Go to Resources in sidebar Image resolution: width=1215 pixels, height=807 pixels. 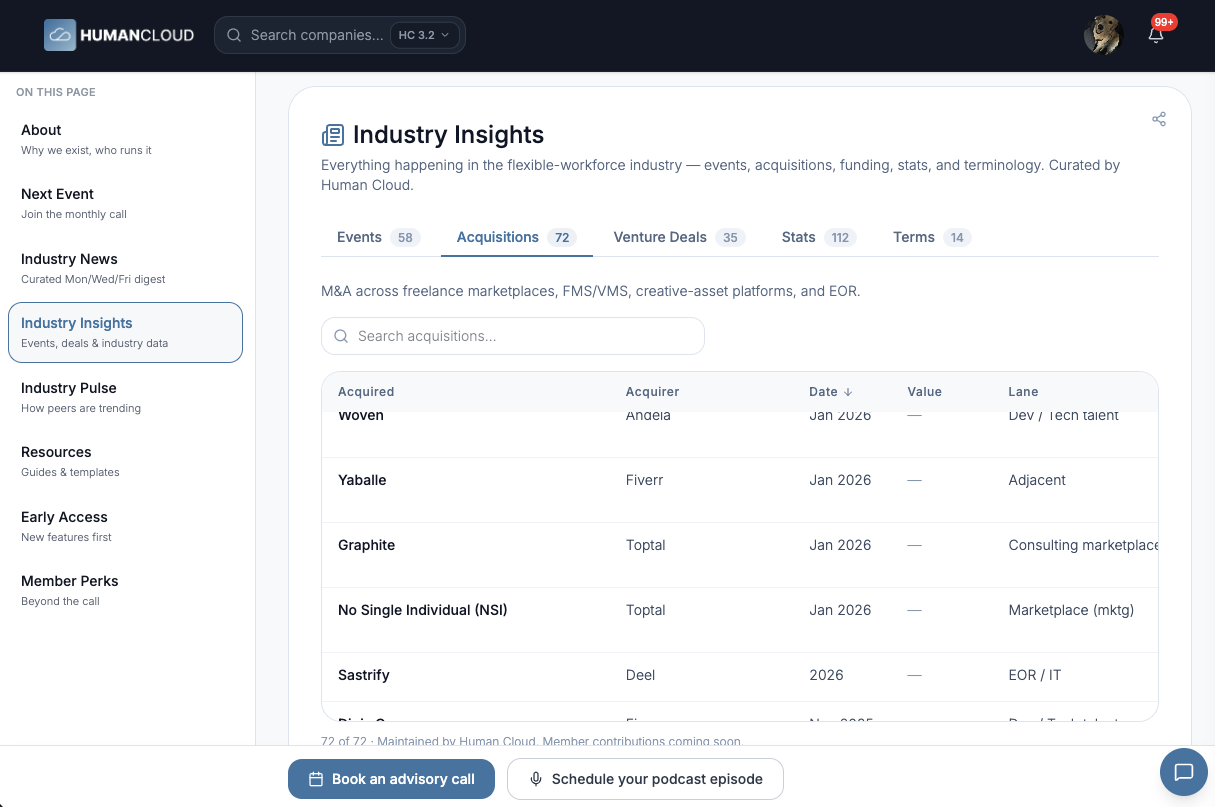pyautogui.click(x=125, y=461)
